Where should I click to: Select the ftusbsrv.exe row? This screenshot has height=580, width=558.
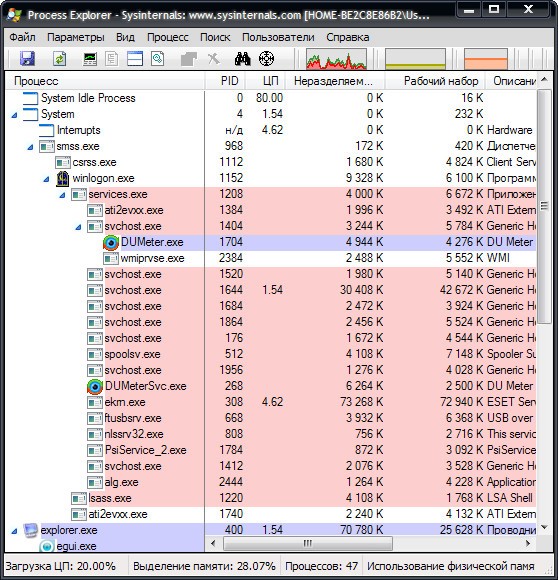[271, 418]
